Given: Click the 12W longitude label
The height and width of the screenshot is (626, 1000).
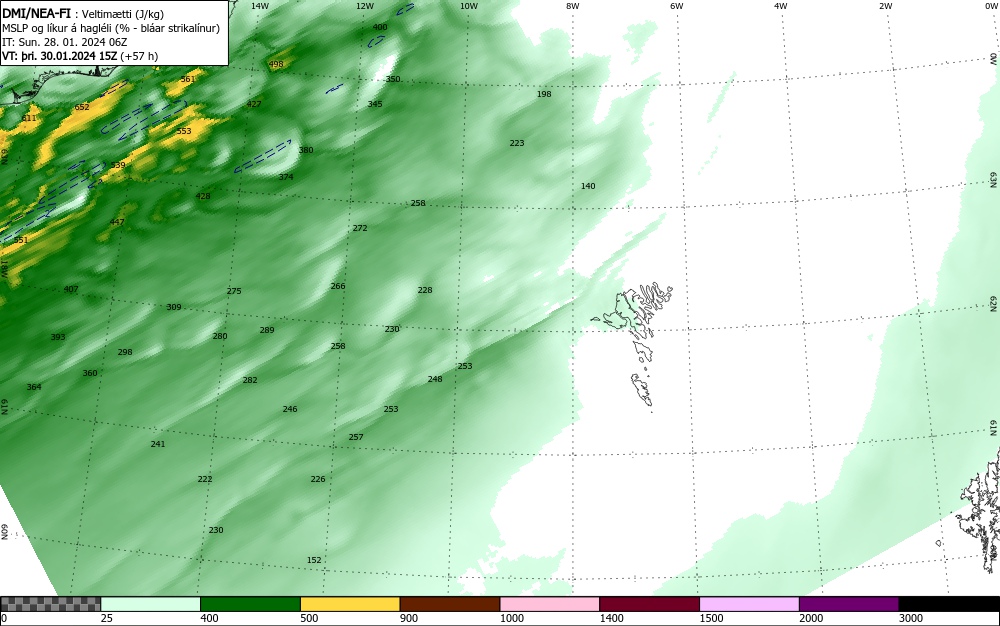Looking at the screenshot, I should 365,6.
